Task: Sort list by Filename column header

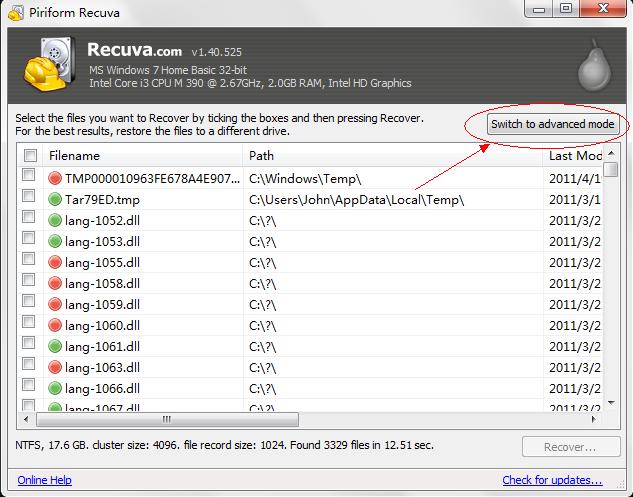Action: click(143, 155)
